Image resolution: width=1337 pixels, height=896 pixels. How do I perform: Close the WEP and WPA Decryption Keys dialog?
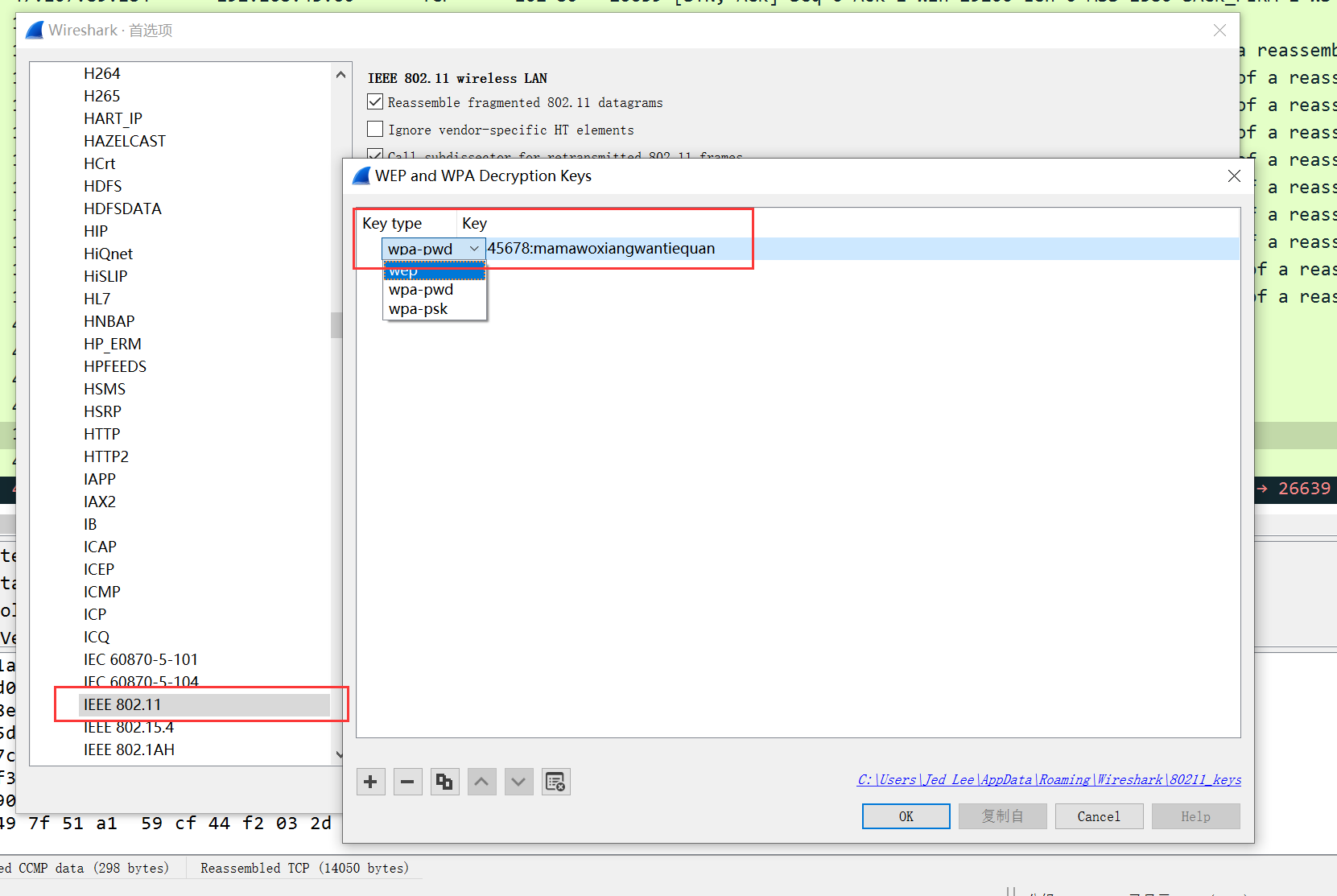[x=1234, y=175]
